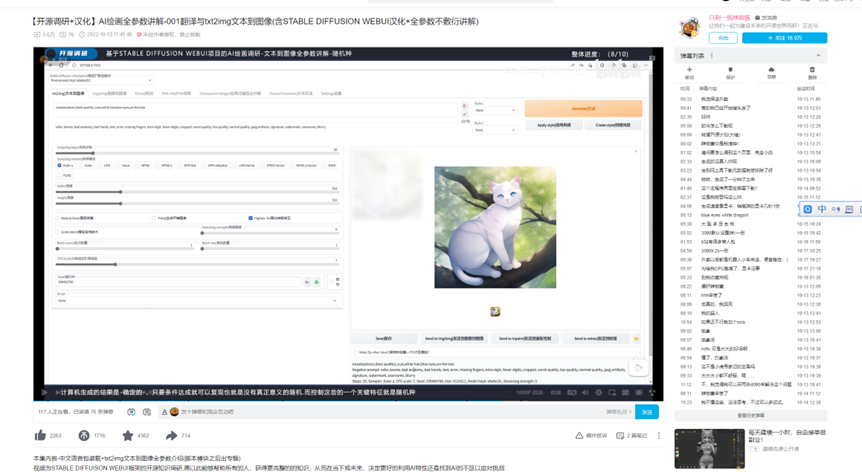This screenshot has height=472, width=862.
Task: Select Euler a sampling radio button
Action: pyautogui.click(x=59, y=165)
